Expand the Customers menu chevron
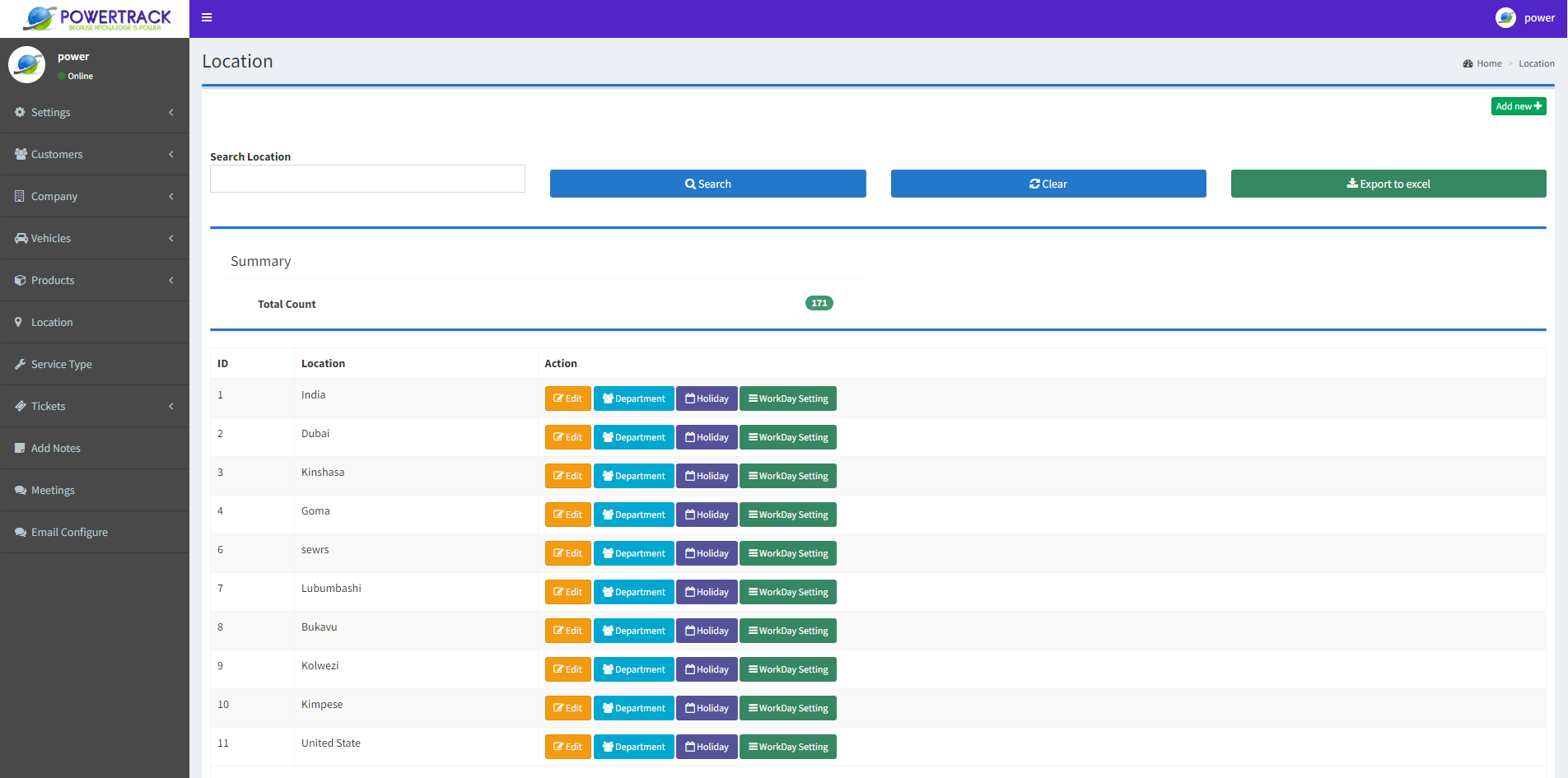1568x778 pixels. 171,154
